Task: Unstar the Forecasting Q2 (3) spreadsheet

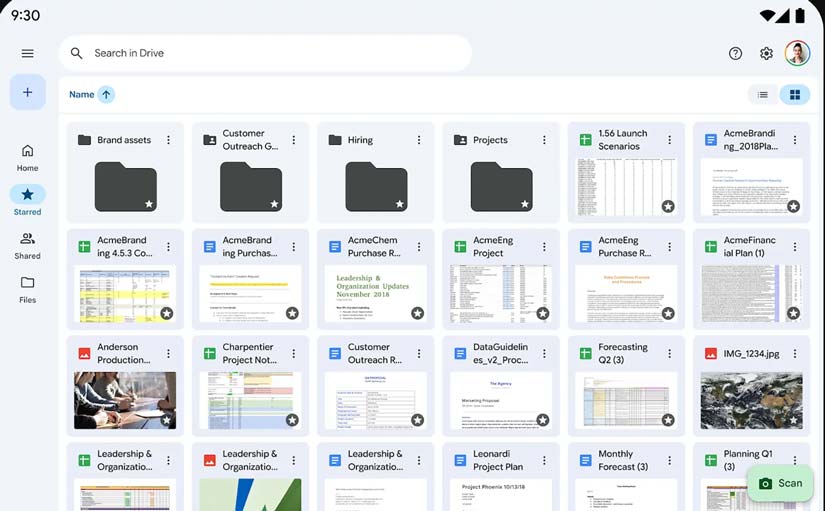Action: [x=668, y=420]
